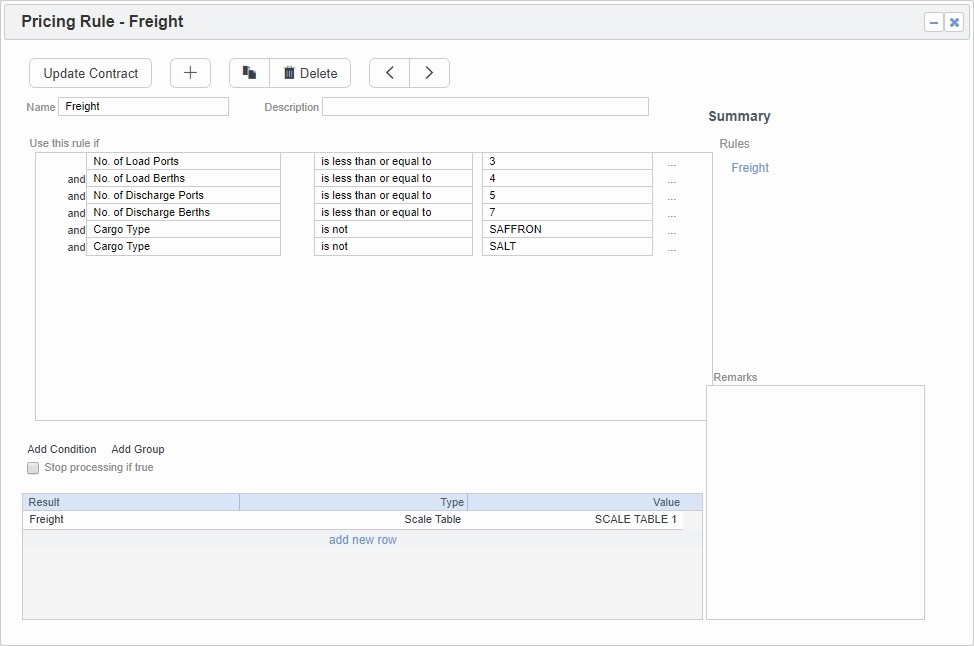Image resolution: width=974 pixels, height=646 pixels.
Task: Select the copy rule icon
Action: pyautogui.click(x=249, y=72)
